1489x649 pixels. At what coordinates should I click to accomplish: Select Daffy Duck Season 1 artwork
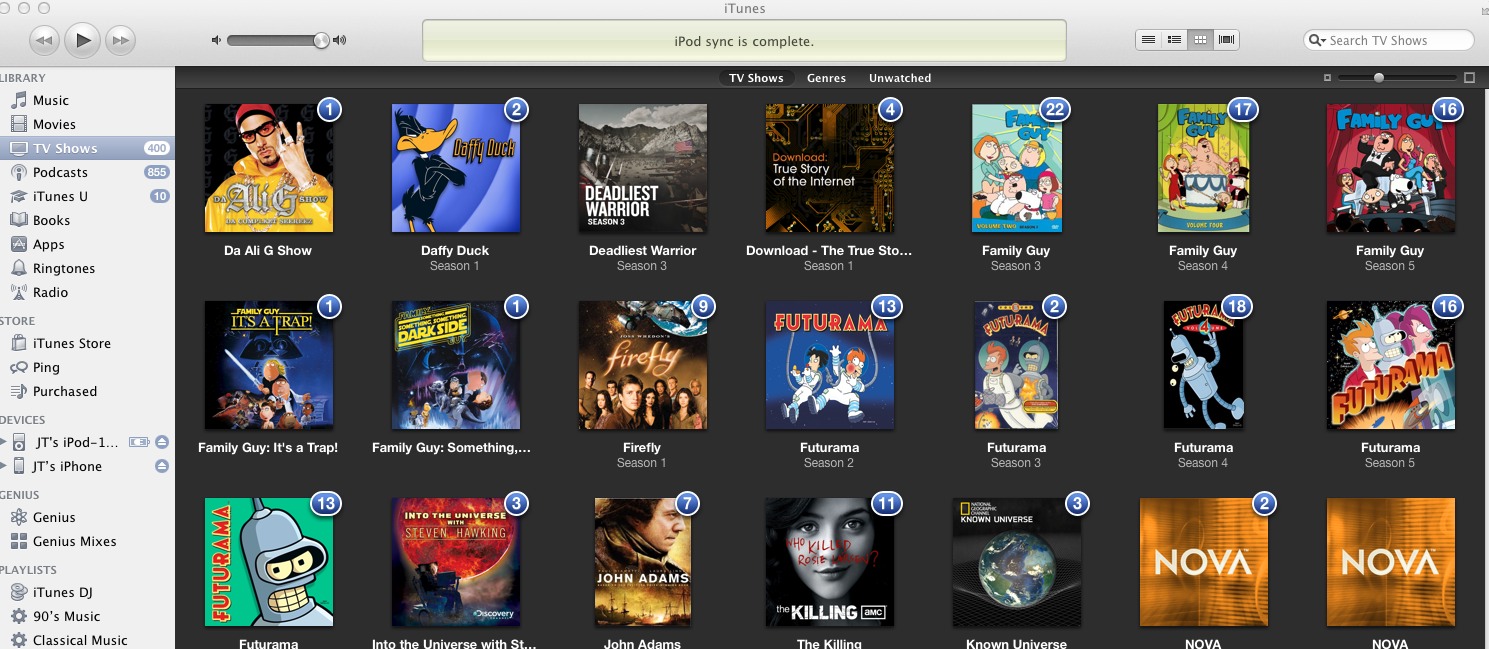click(x=455, y=168)
